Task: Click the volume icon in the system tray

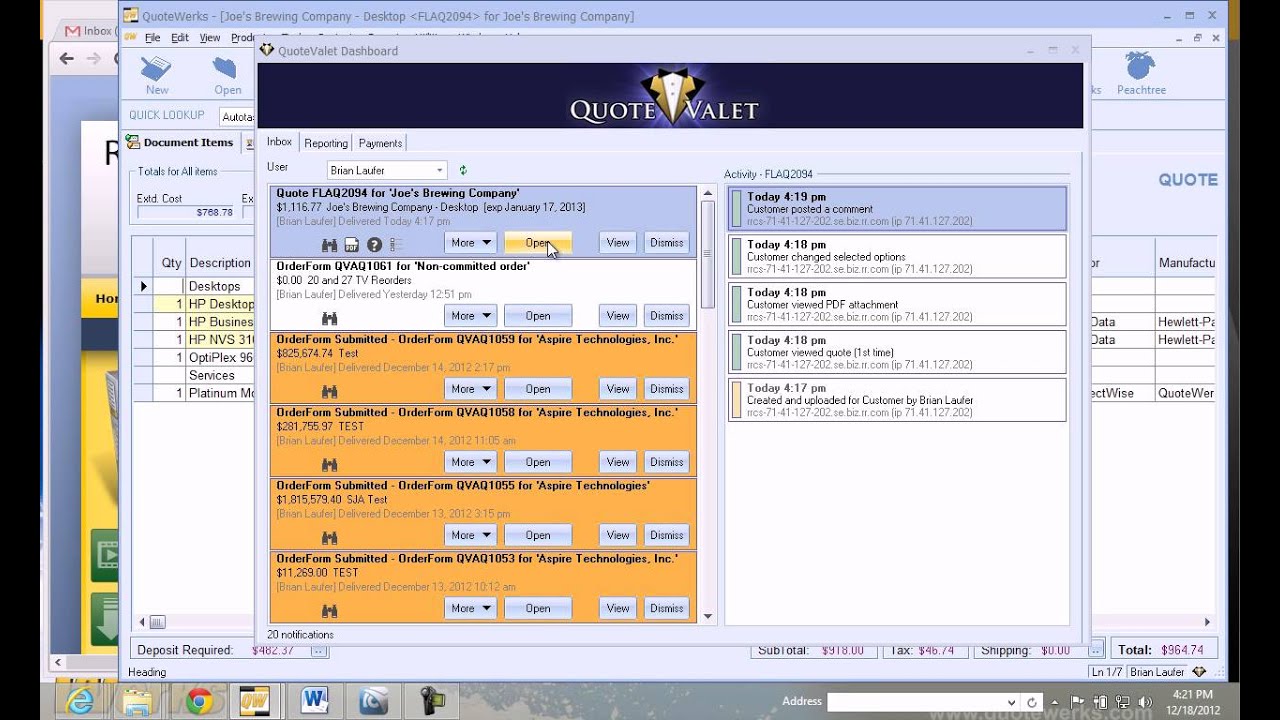Action: pos(1144,701)
